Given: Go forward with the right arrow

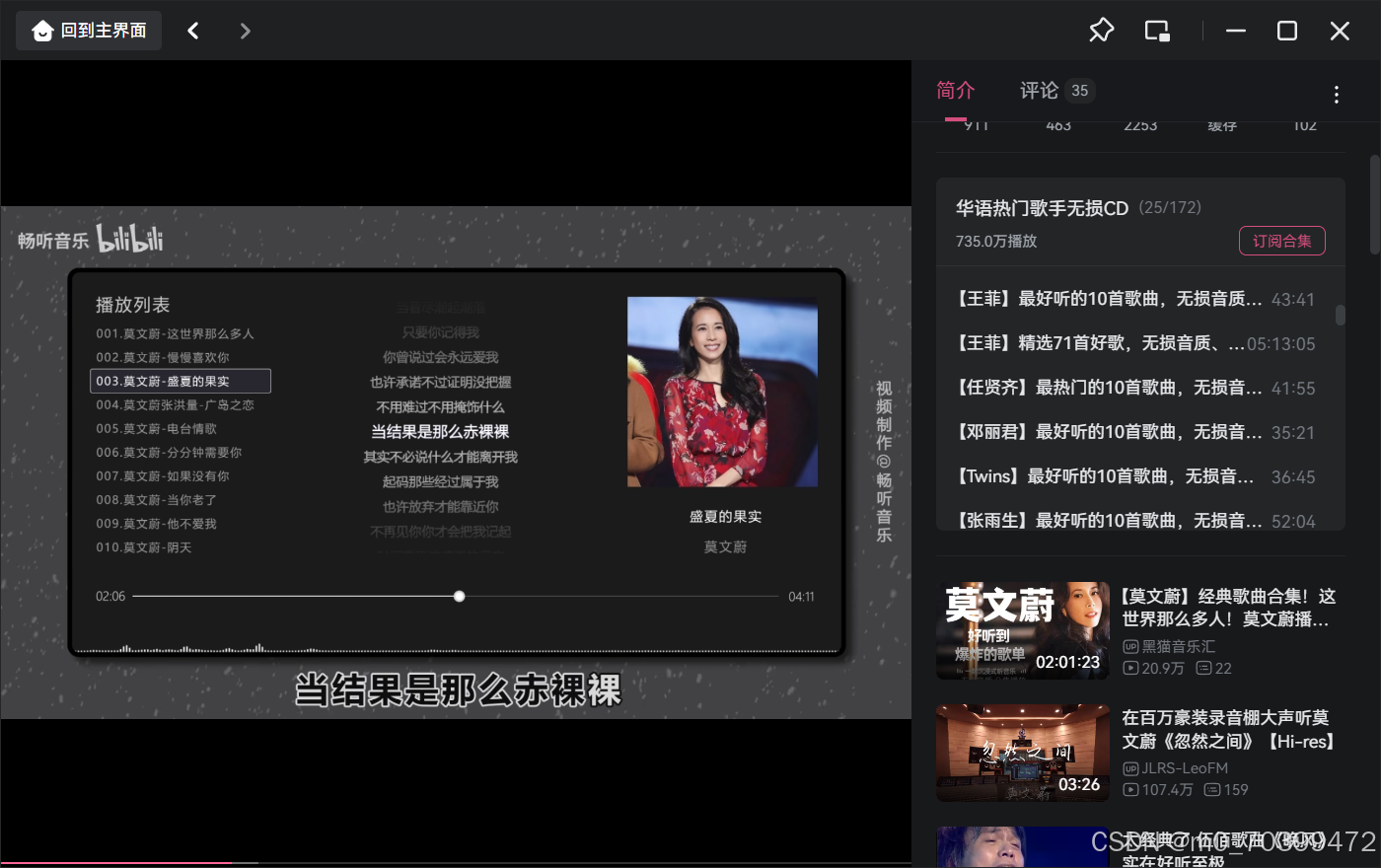Looking at the screenshot, I should click(x=245, y=31).
